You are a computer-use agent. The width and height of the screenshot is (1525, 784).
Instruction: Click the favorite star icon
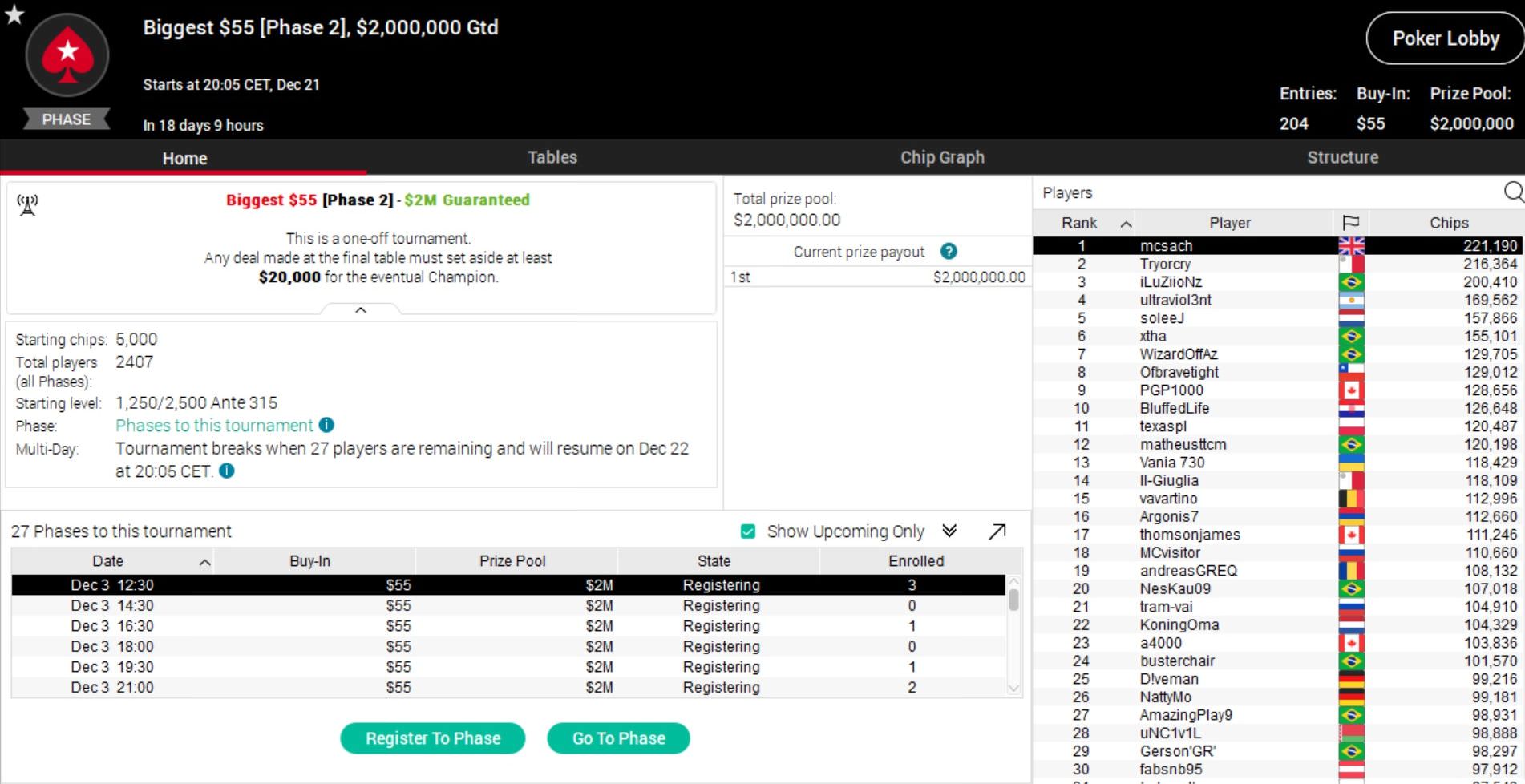pyautogui.click(x=14, y=14)
